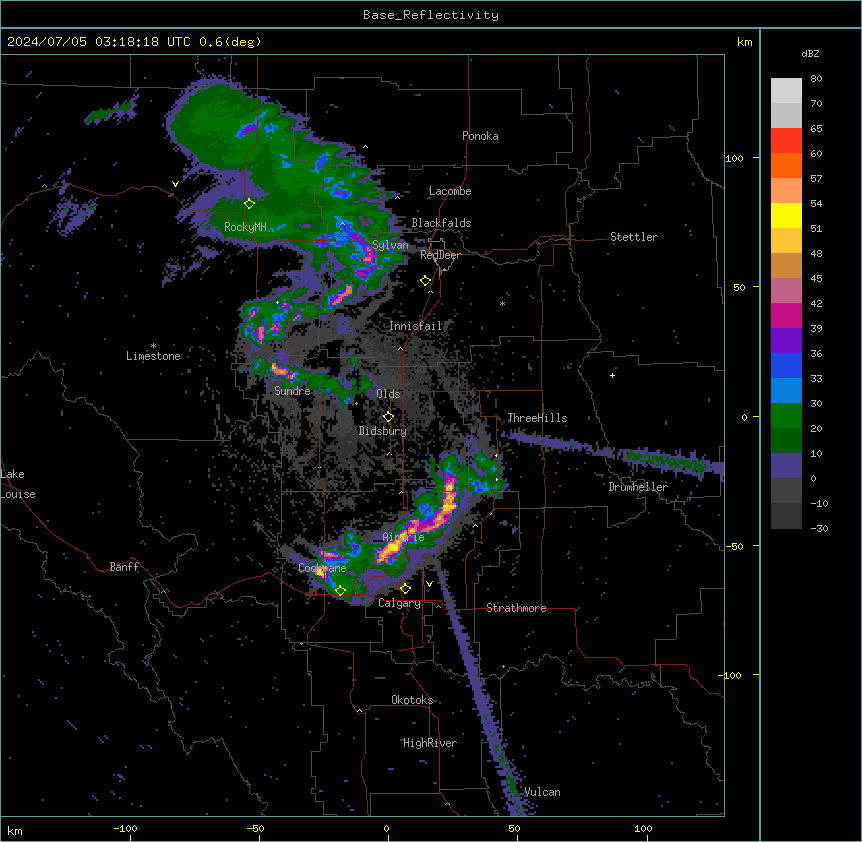
Task: Click the RockyMH label
Action: coord(245,226)
